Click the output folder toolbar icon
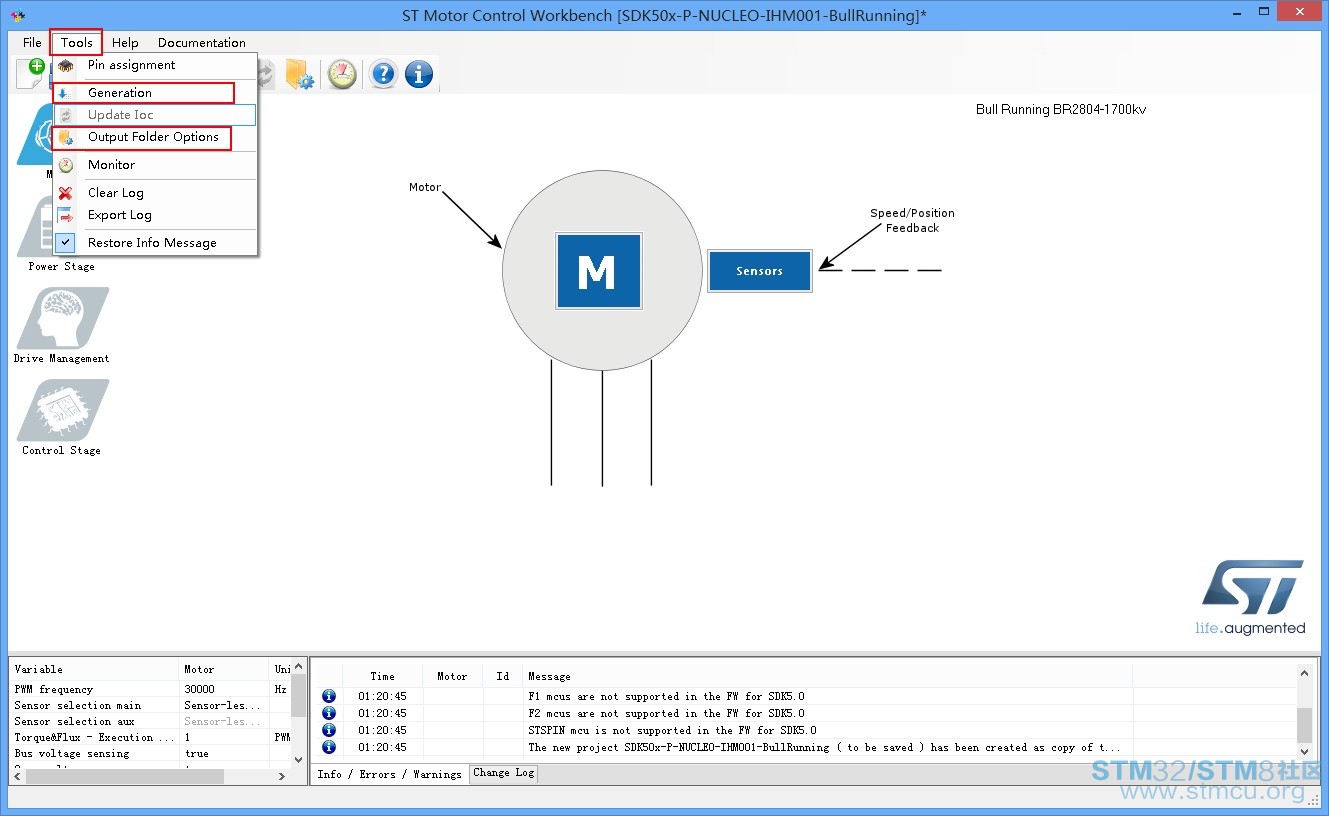 (299, 73)
